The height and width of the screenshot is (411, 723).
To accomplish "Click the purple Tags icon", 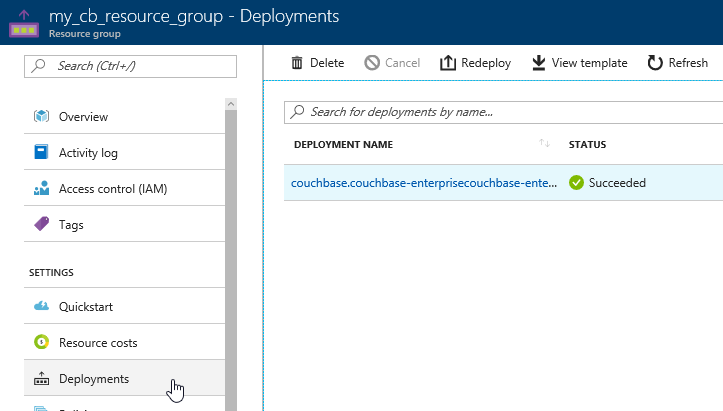I will (x=41, y=224).
